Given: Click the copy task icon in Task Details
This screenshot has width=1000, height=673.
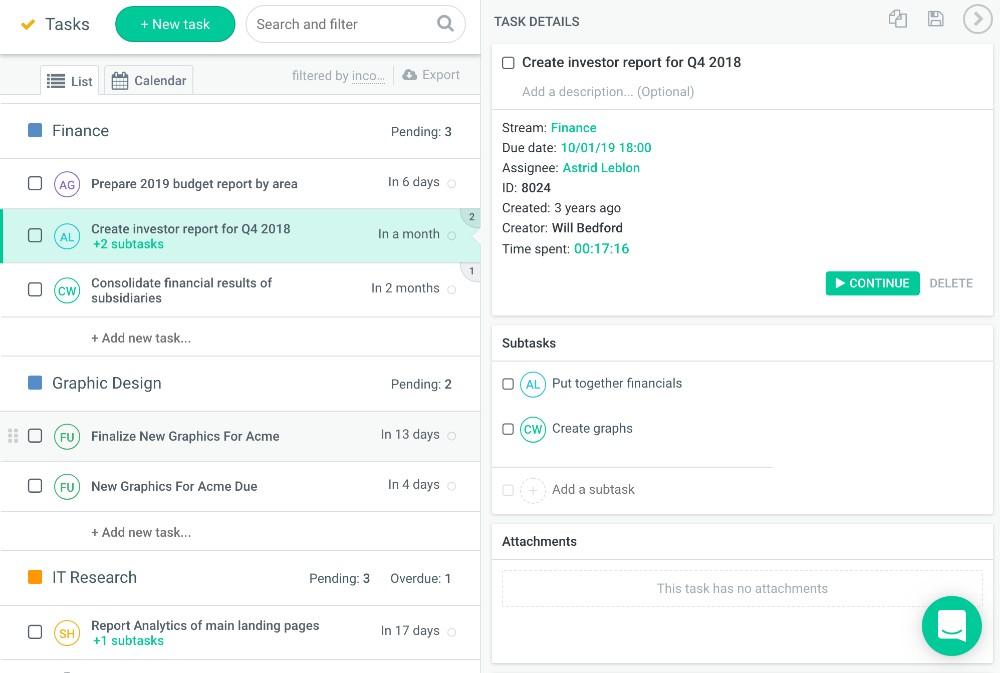Looking at the screenshot, I should click(898, 19).
